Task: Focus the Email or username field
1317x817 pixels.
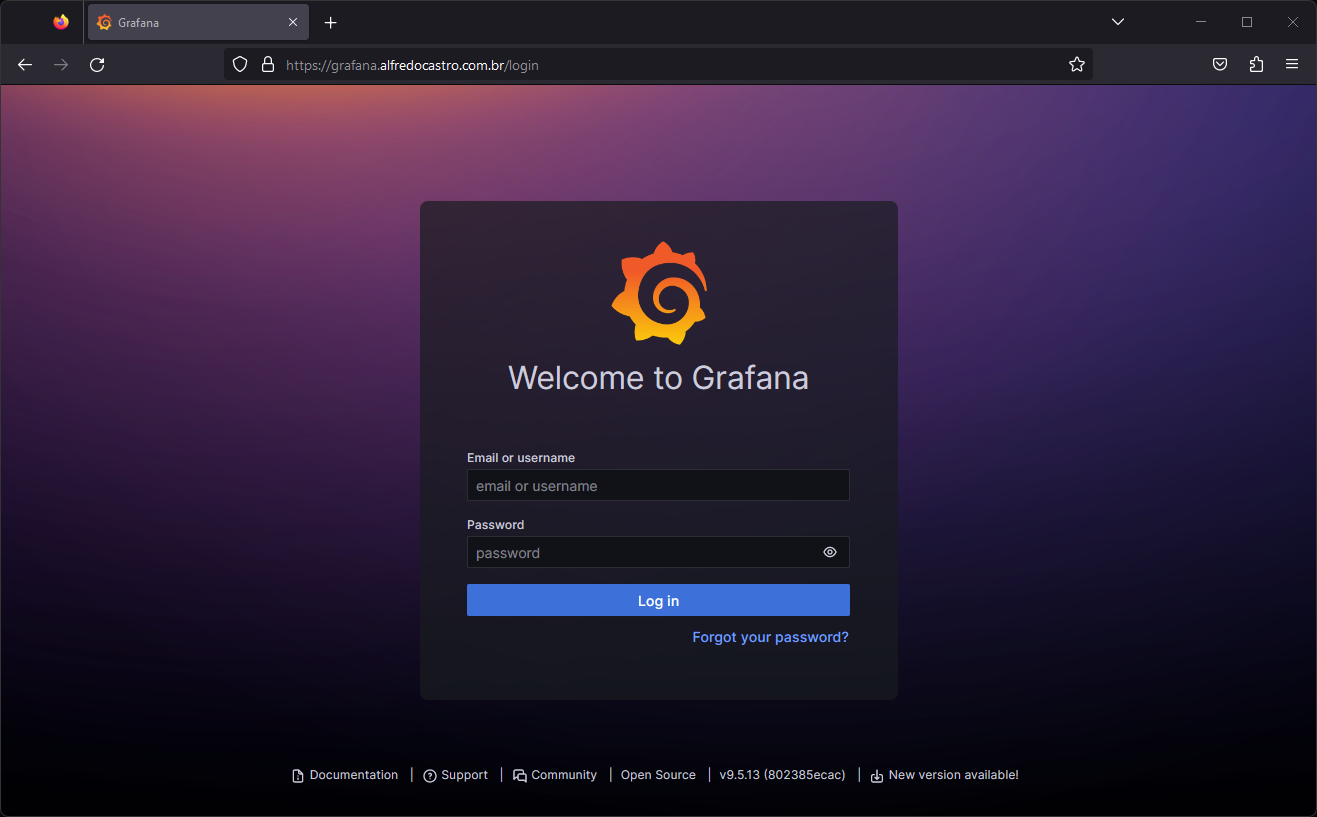Action: [x=658, y=485]
